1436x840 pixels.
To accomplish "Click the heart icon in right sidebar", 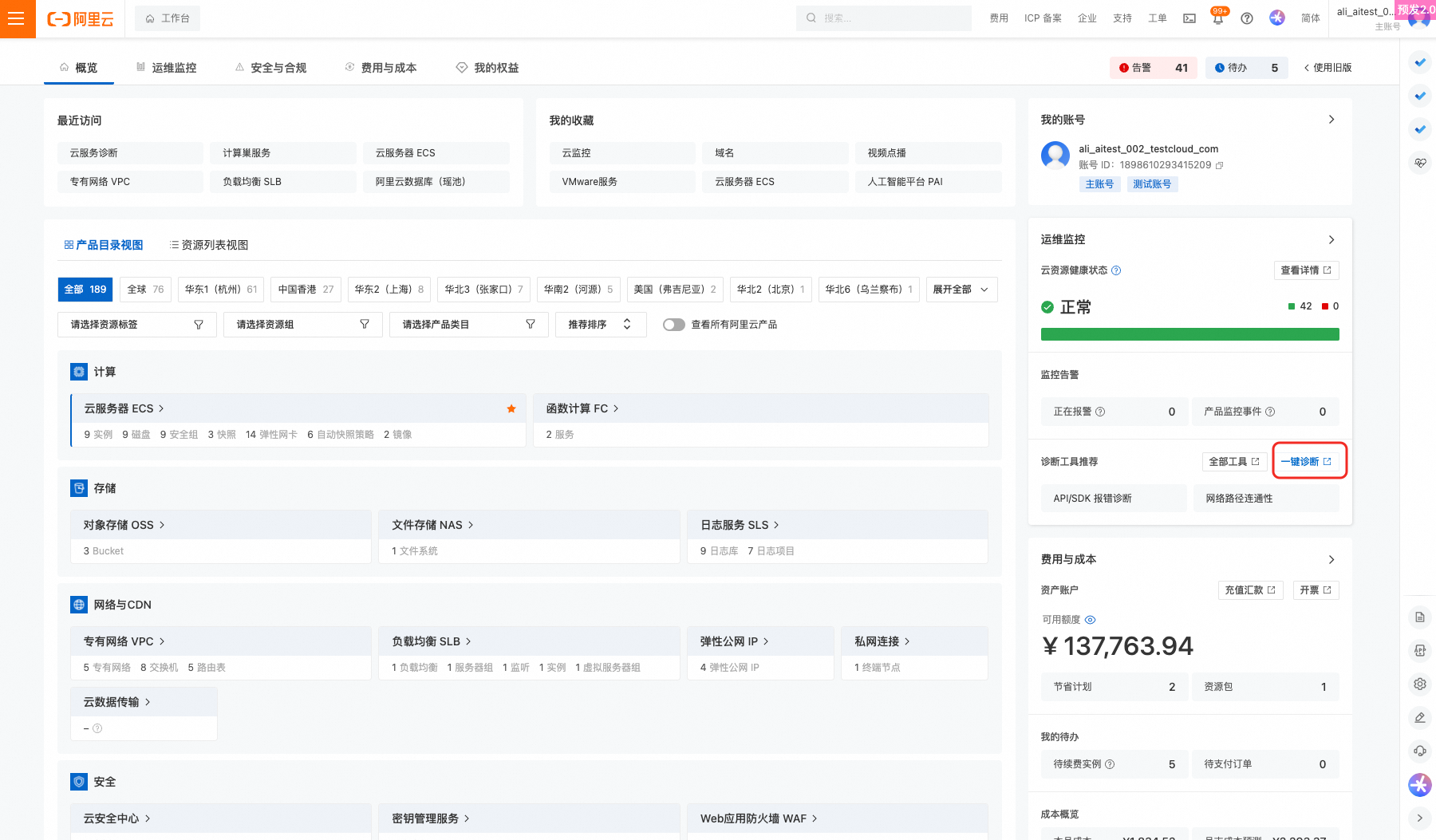I will click(1420, 163).
